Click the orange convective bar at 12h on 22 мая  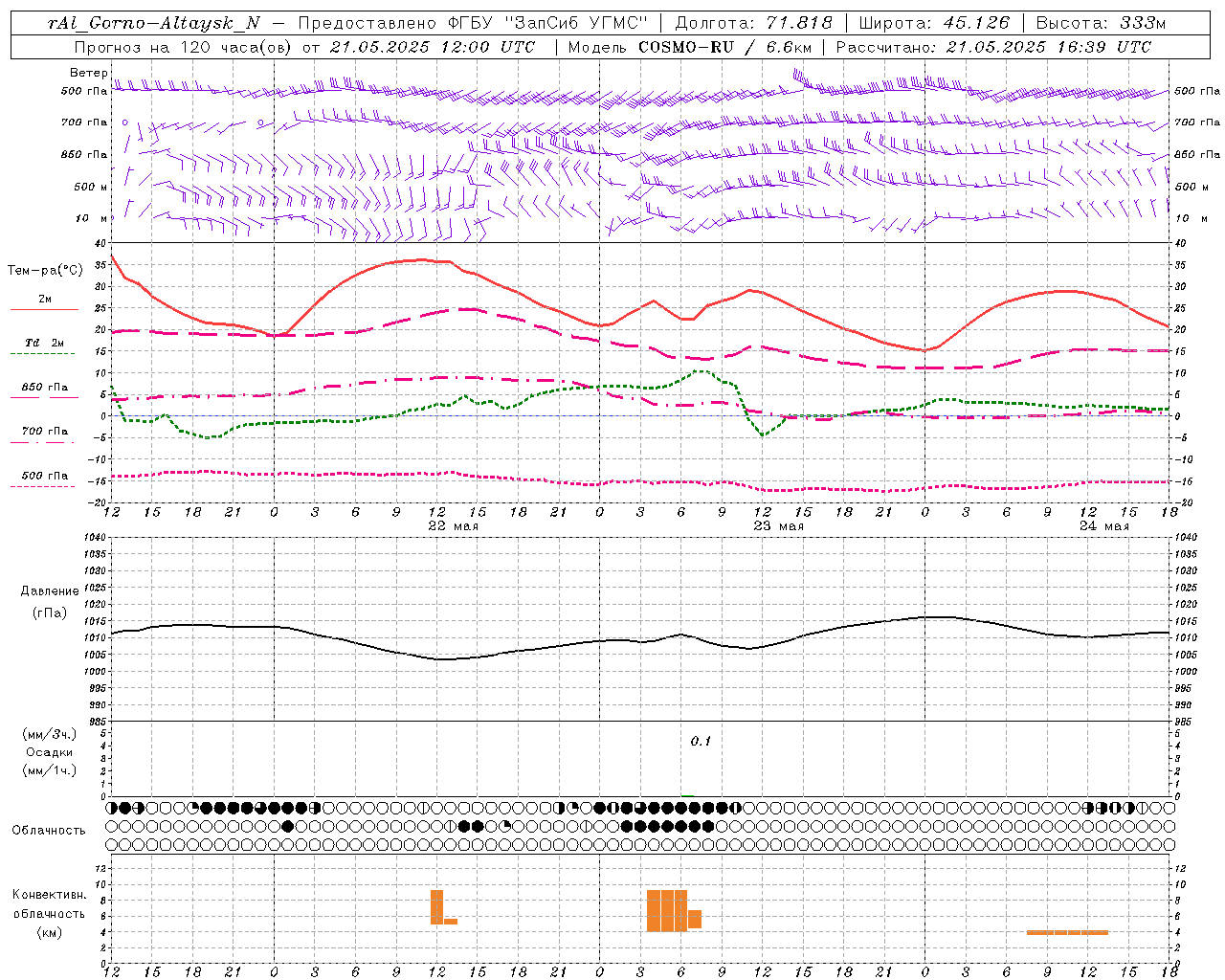[x=437, y=906]
